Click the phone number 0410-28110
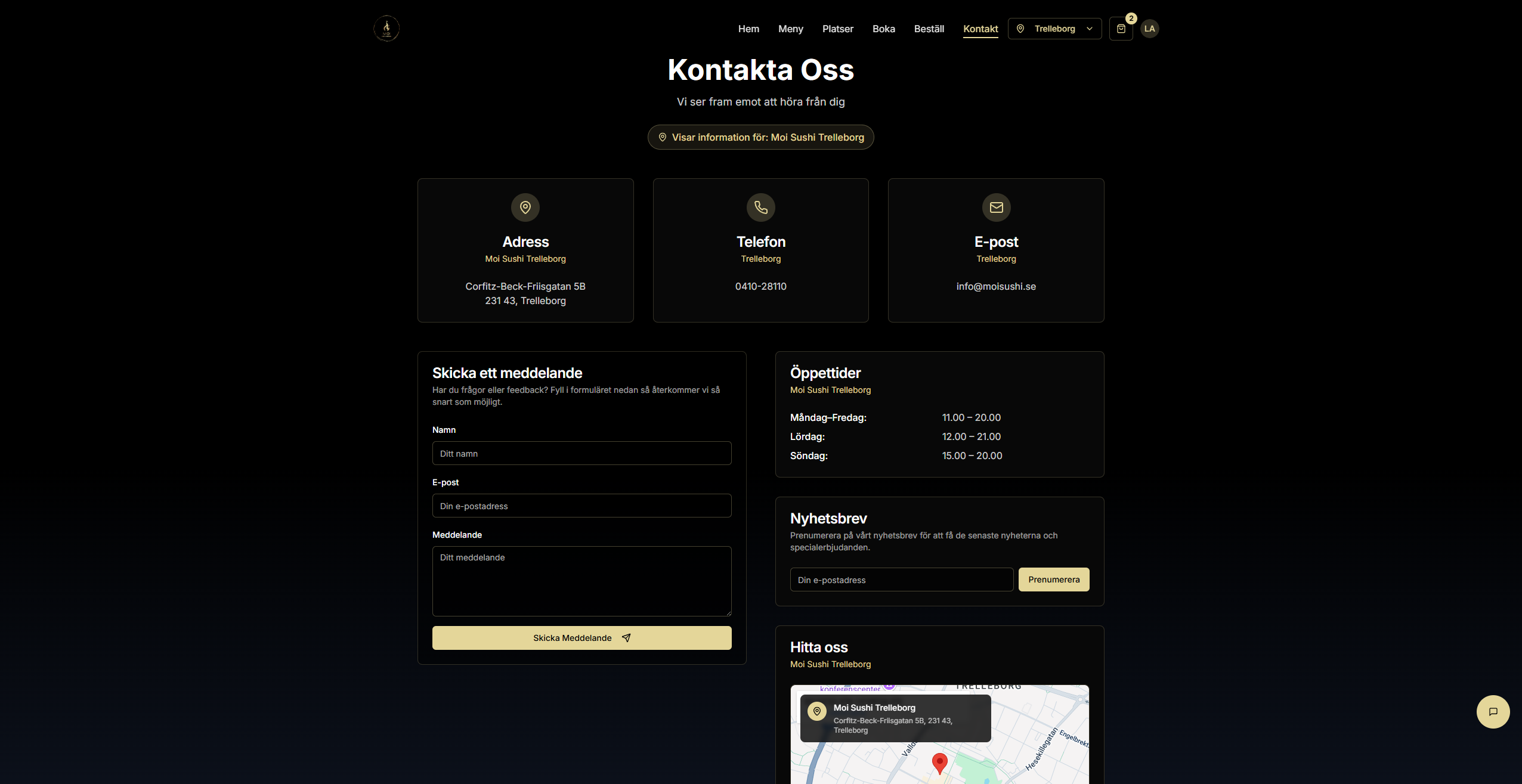This screenshot has width=1522, height=784. coord(760,287)
